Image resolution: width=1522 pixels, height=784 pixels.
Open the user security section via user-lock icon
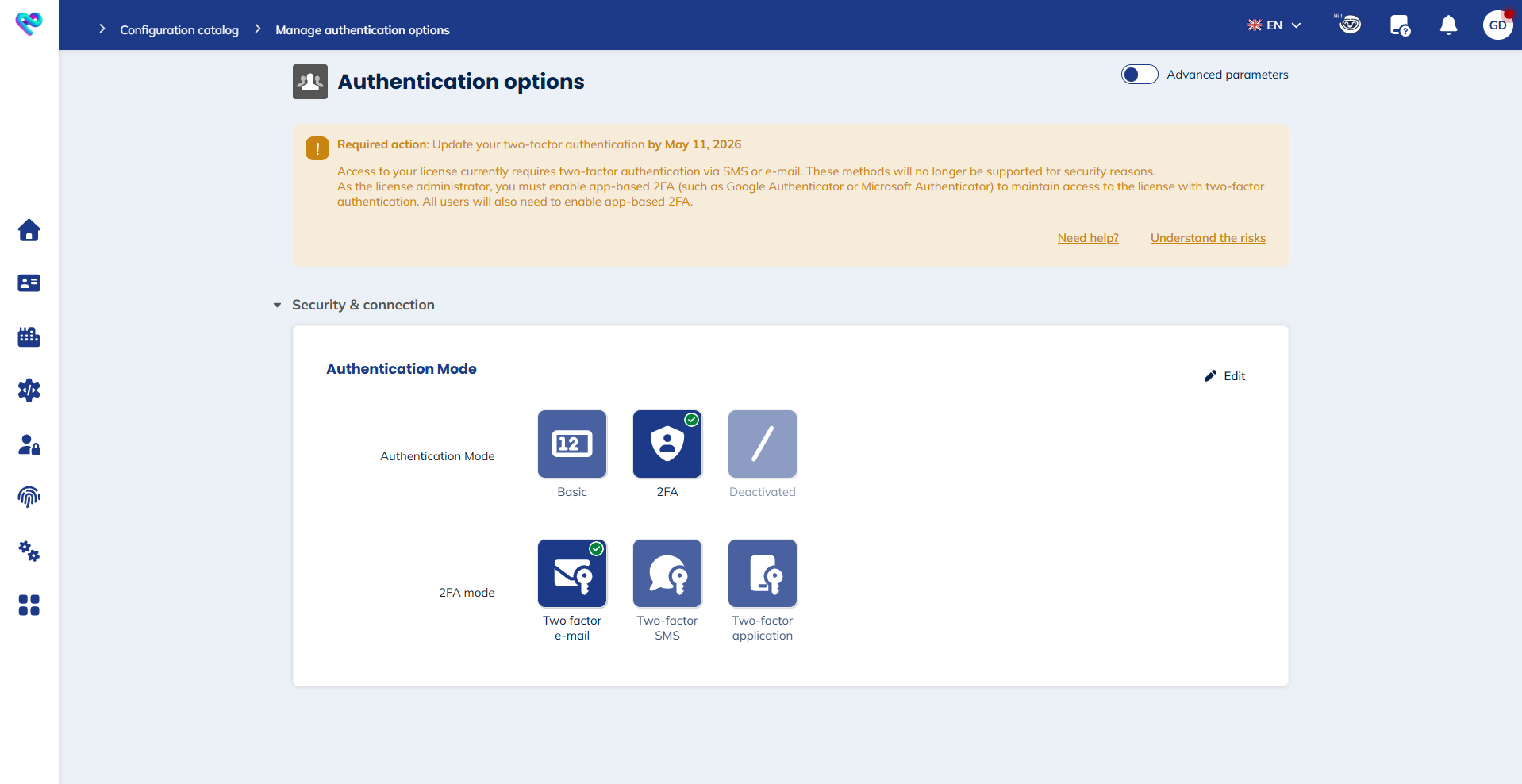click(x=29, y=444)
